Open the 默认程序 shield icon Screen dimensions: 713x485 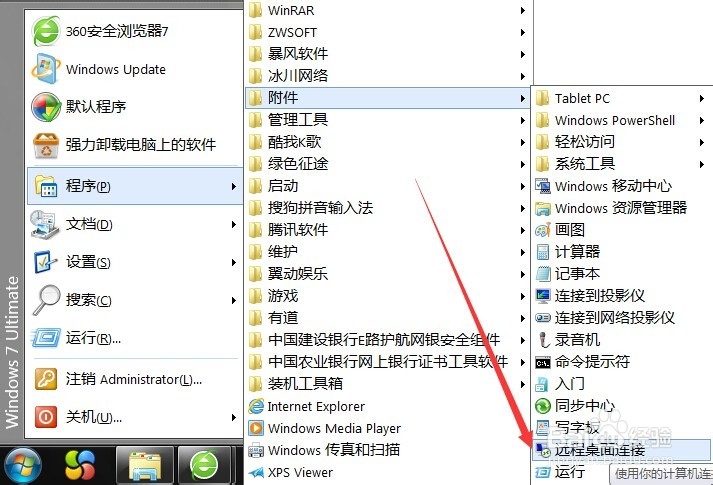pyautogui.click(x=45, y=107)
